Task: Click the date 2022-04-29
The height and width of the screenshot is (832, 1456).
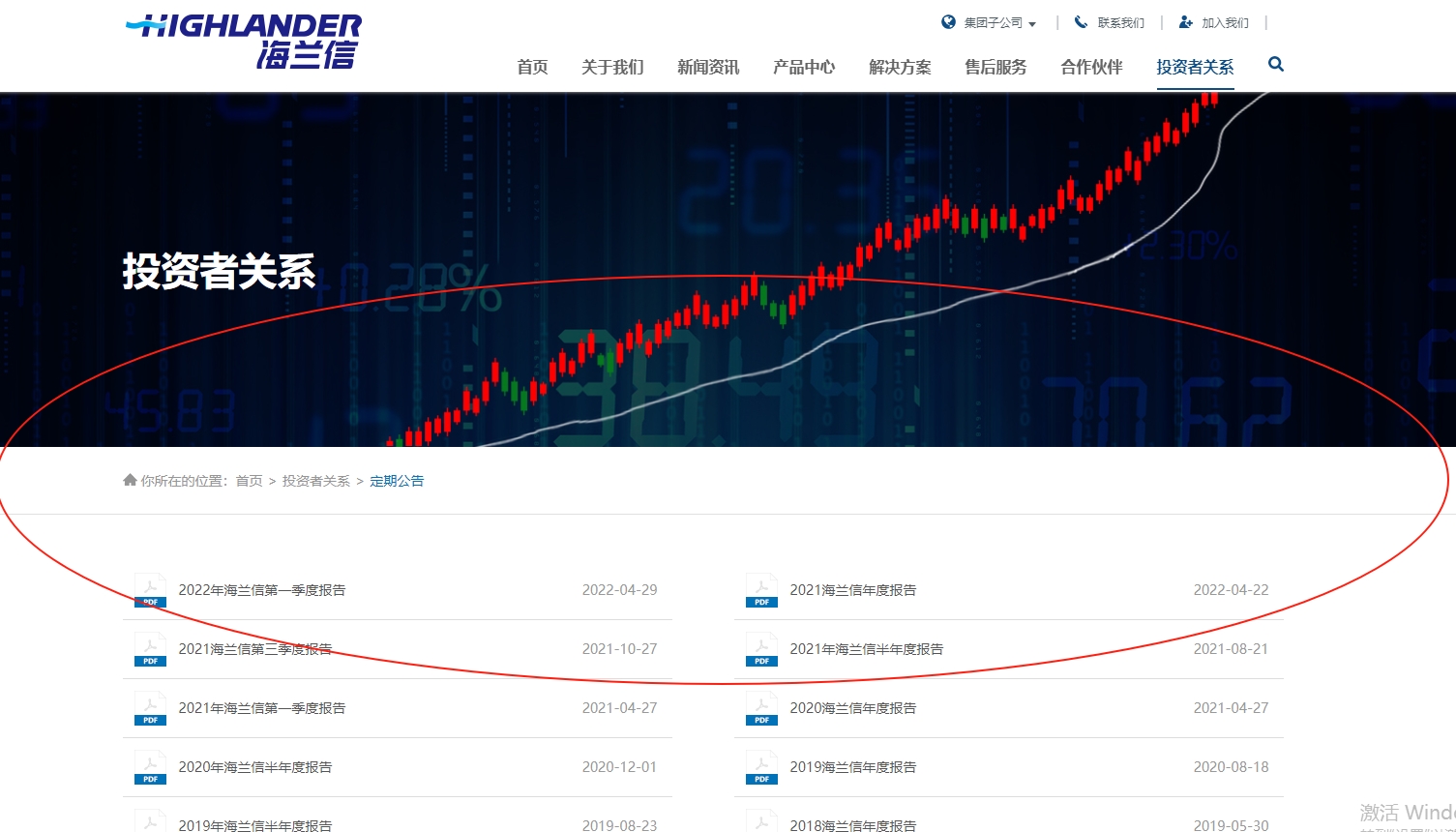Action: [619, 590]
